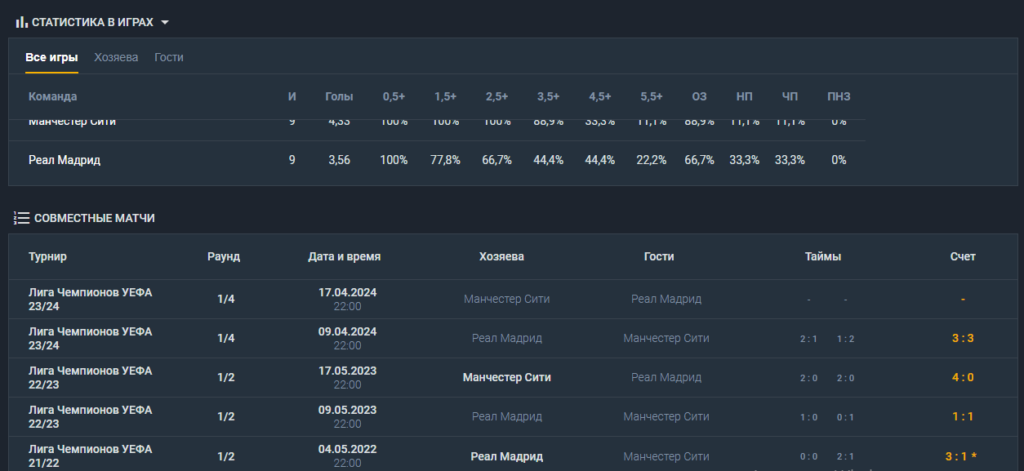Click Реал Мадрид guest in 17.04.2024 match
This screenshot has height=471, width=1024.
point(666,299)
